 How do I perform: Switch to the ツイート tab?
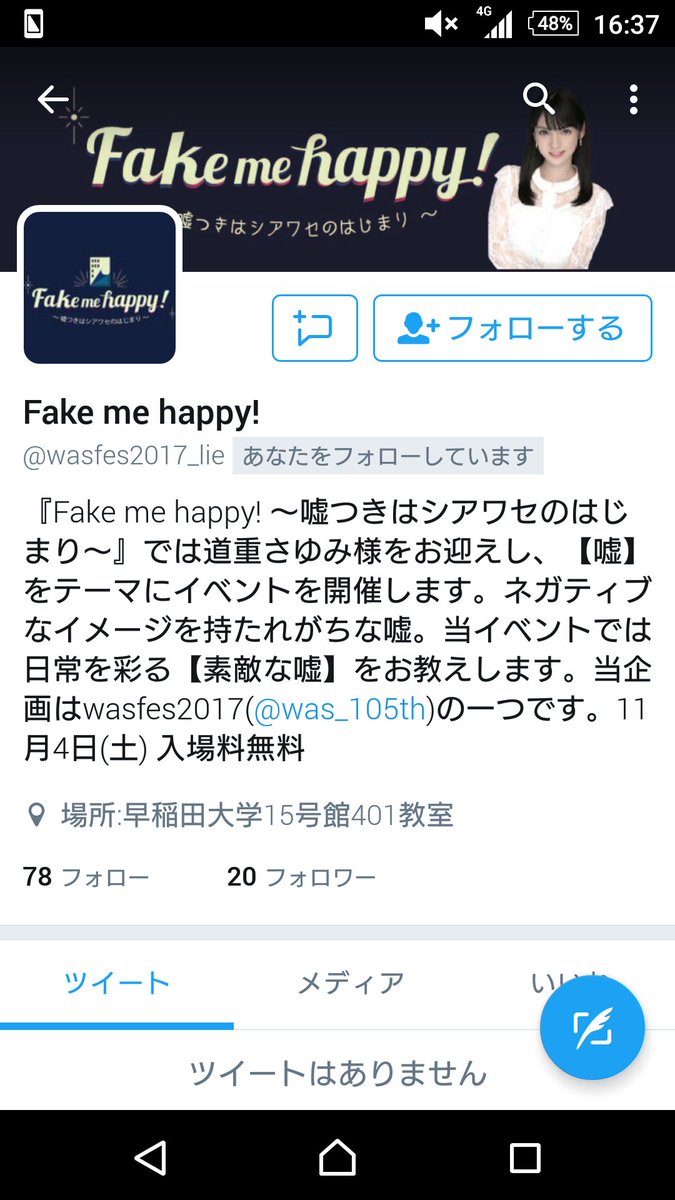pyautogui.click(x=117, y=983)
